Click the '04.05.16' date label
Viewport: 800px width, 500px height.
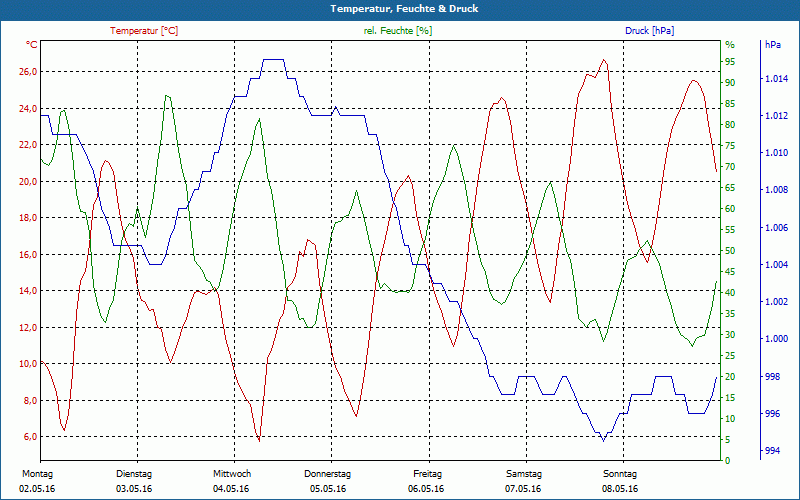coord(231,489)
